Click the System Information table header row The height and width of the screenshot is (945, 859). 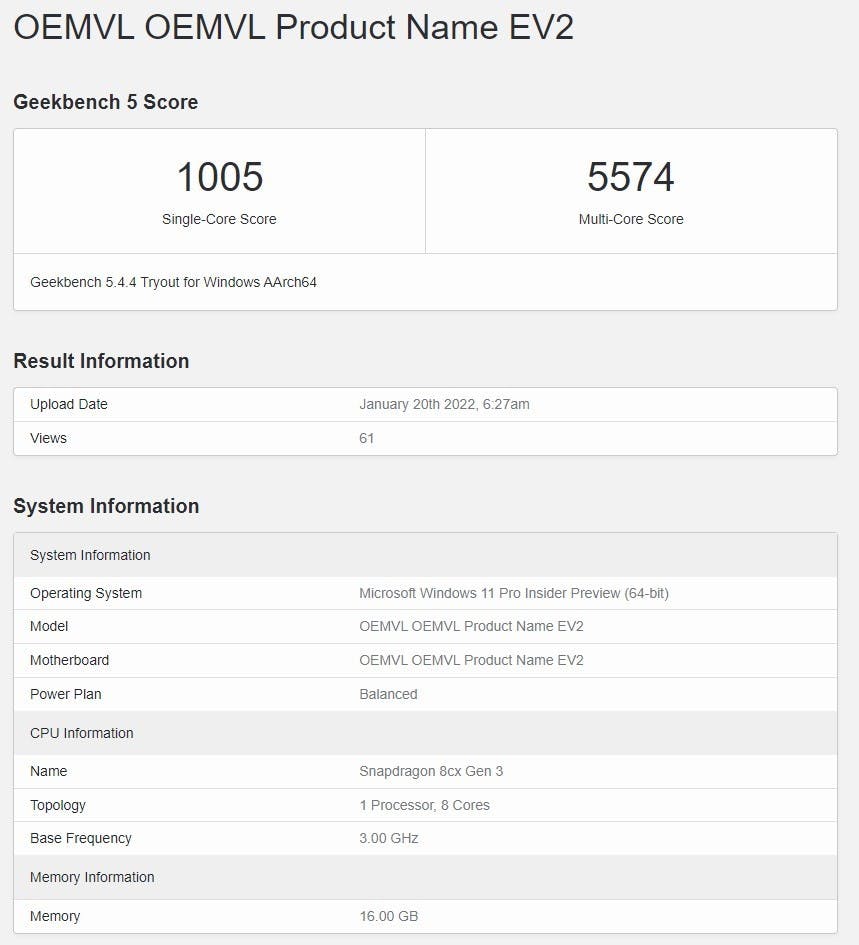pyautogui.click(x=426, y=555)
